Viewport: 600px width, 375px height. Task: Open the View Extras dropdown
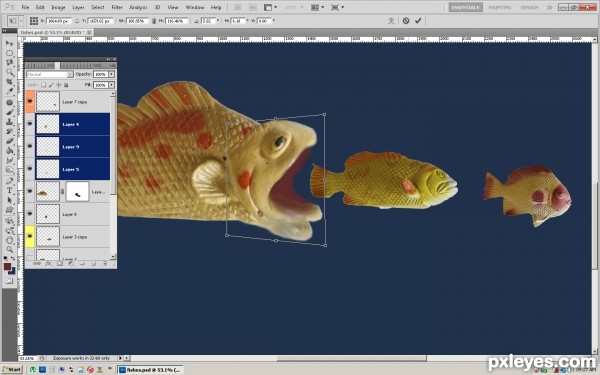[x=270, y=7]
